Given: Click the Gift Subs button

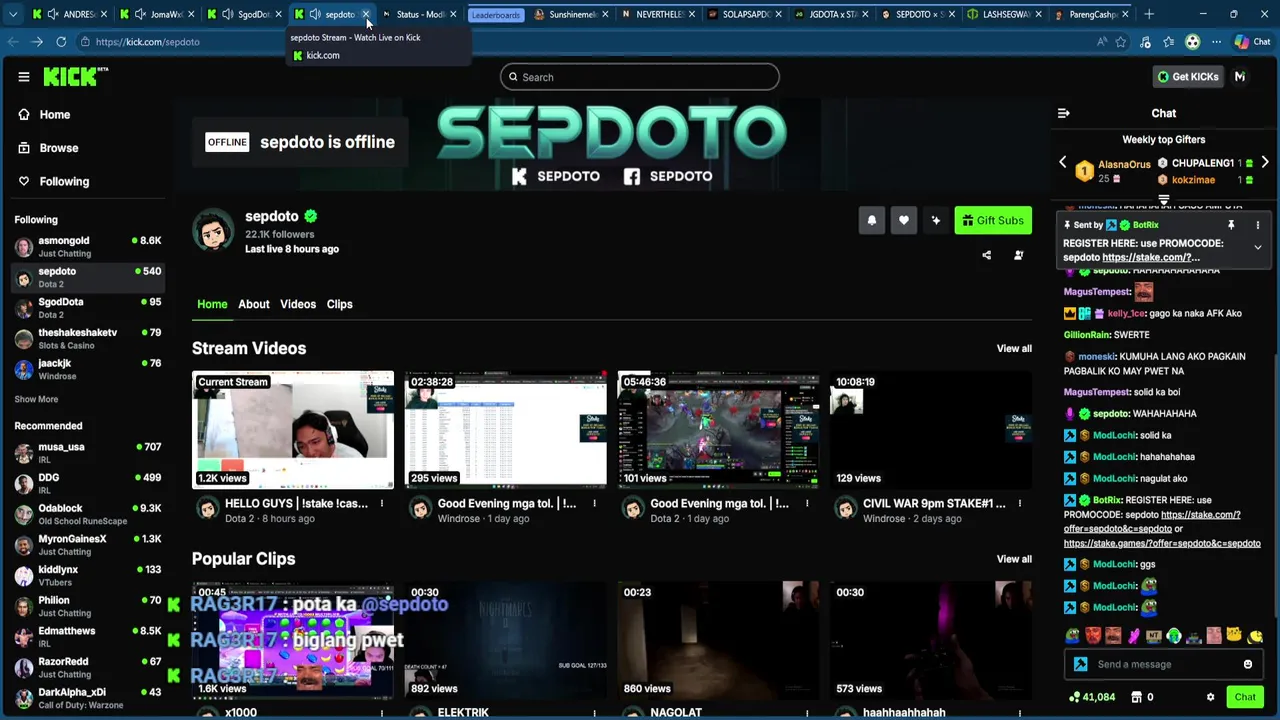Looking at the screenshot, I should (x=993, y=221).
